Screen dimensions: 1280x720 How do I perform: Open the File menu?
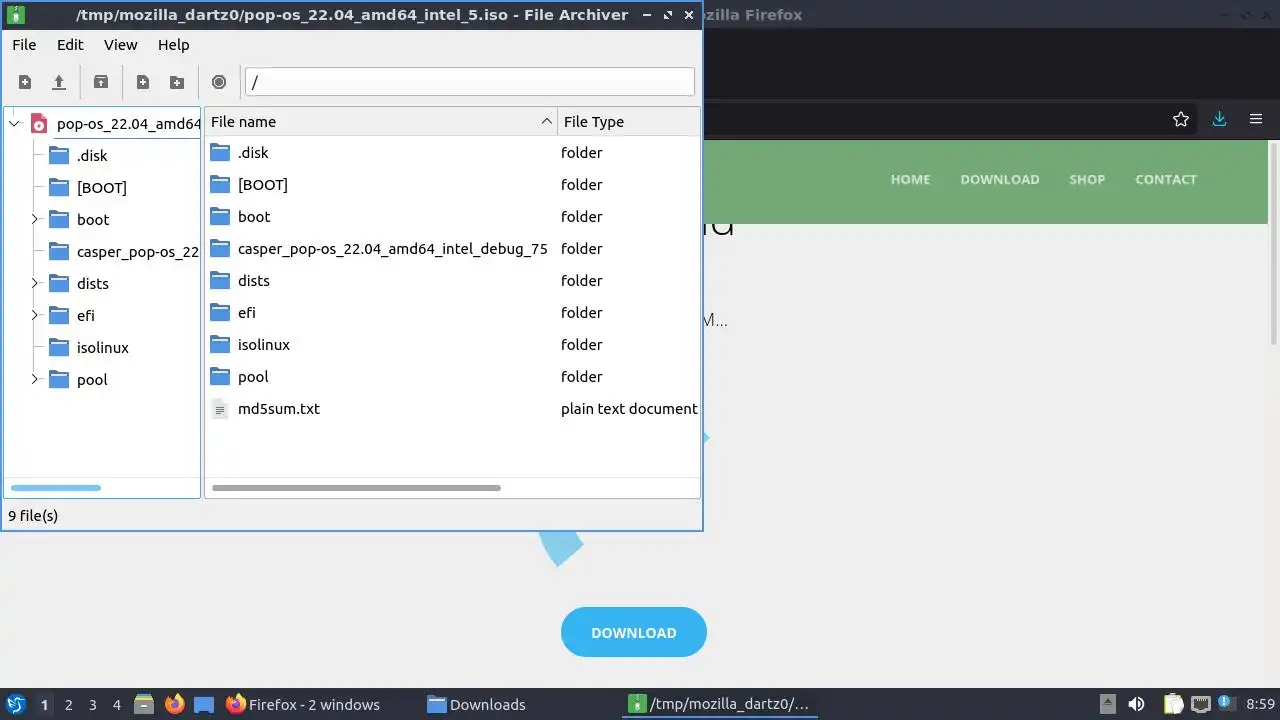(24, 45)
